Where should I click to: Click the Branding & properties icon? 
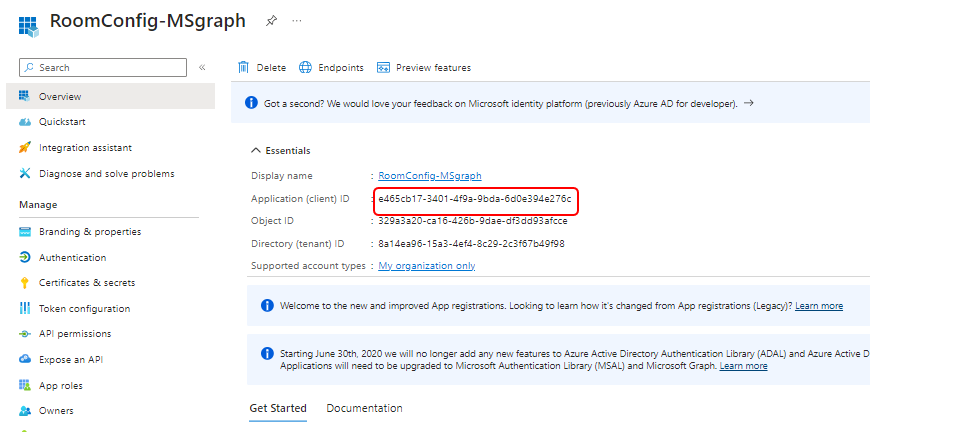point(24,232)
